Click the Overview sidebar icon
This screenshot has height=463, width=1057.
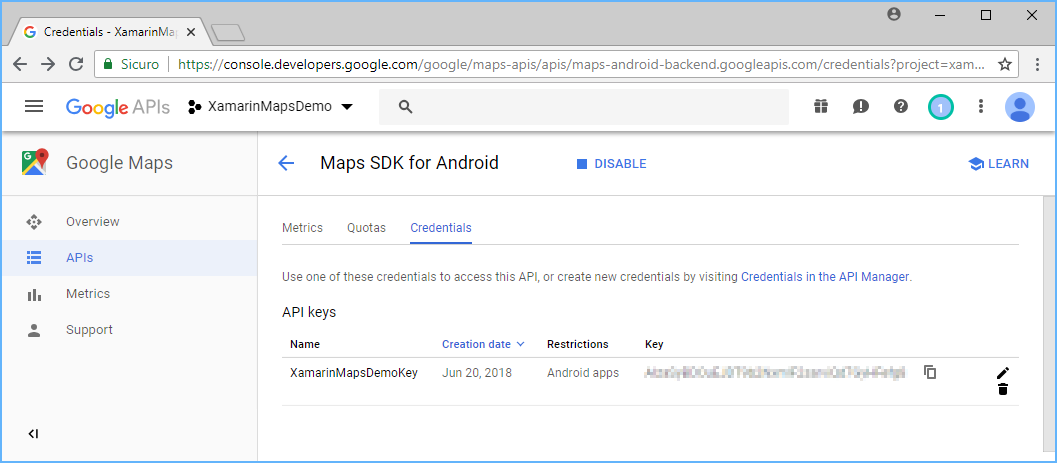coord(34,222)
